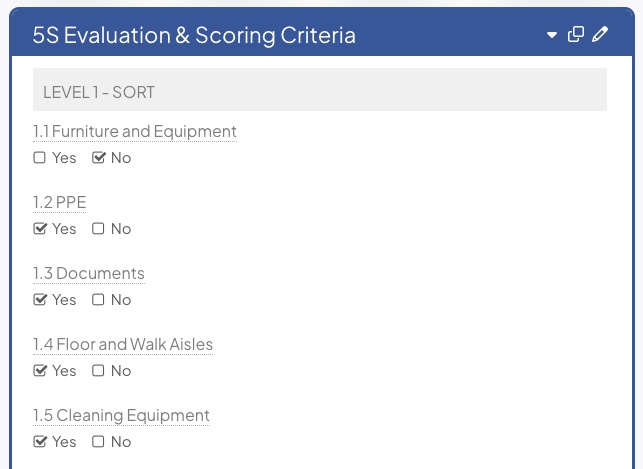Uncheck Yes for 1.2 PPE
Viewport: 643px width, 469px height.
point(40,229)
